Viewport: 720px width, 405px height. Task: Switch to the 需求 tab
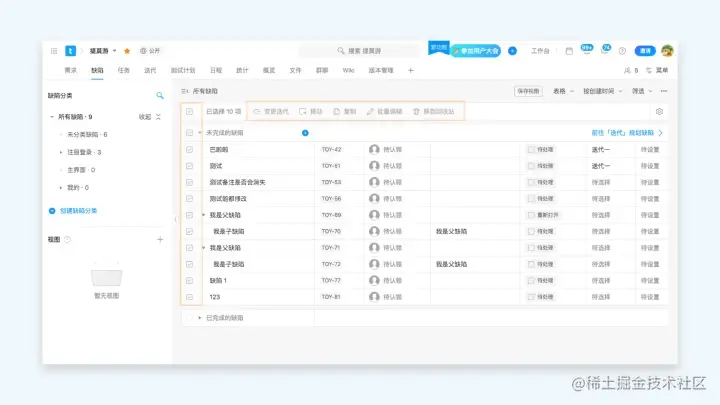(71, 70)
